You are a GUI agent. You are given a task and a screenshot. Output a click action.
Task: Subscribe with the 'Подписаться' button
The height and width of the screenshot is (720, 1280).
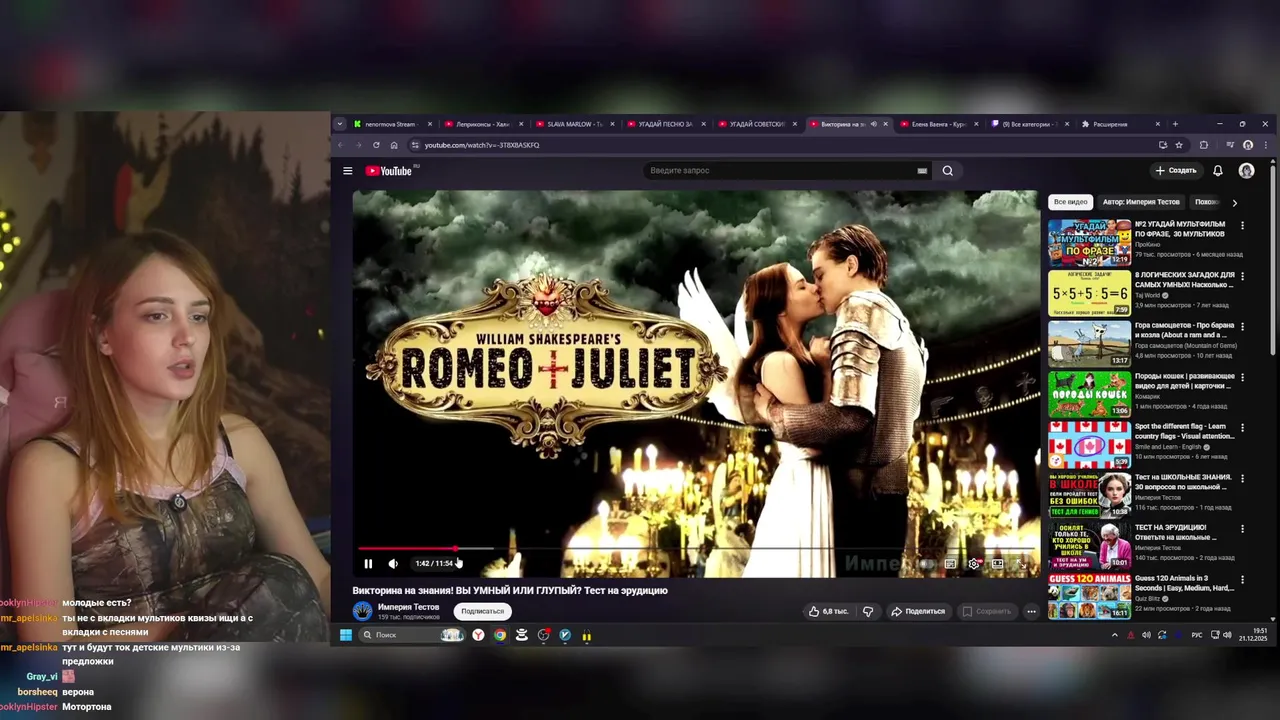483,611
